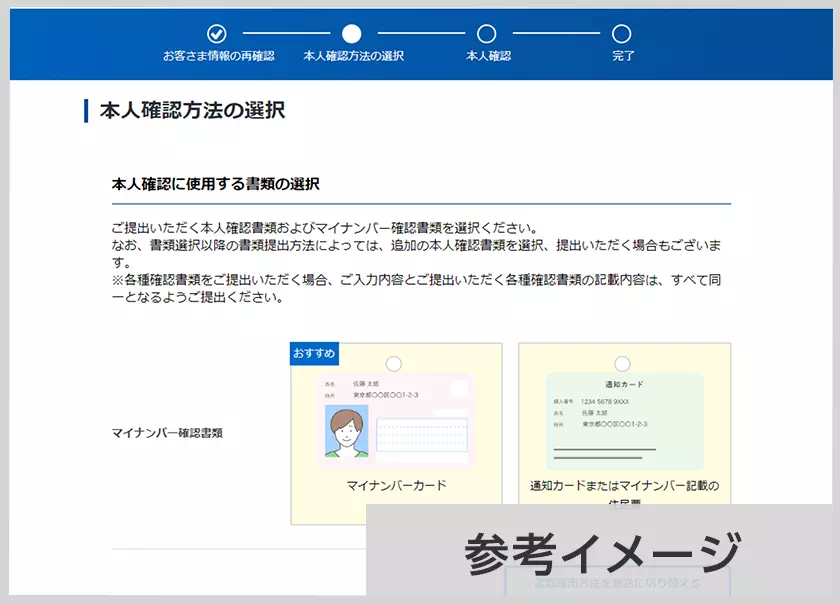Viewport: 840px width, 604px height.
Task: Click the 完了 step label
Action: click(623, 56)
